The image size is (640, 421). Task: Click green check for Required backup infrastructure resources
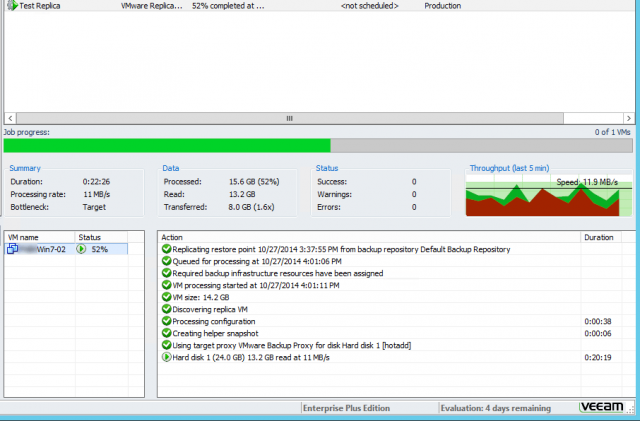pyautogui.click(x=166, y=273)
